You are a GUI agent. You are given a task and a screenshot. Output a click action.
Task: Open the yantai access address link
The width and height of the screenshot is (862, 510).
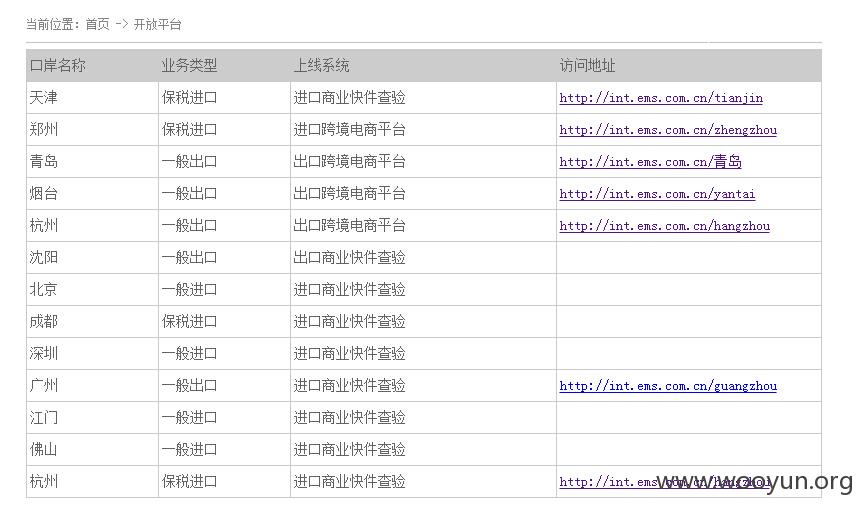pos(657,194)
